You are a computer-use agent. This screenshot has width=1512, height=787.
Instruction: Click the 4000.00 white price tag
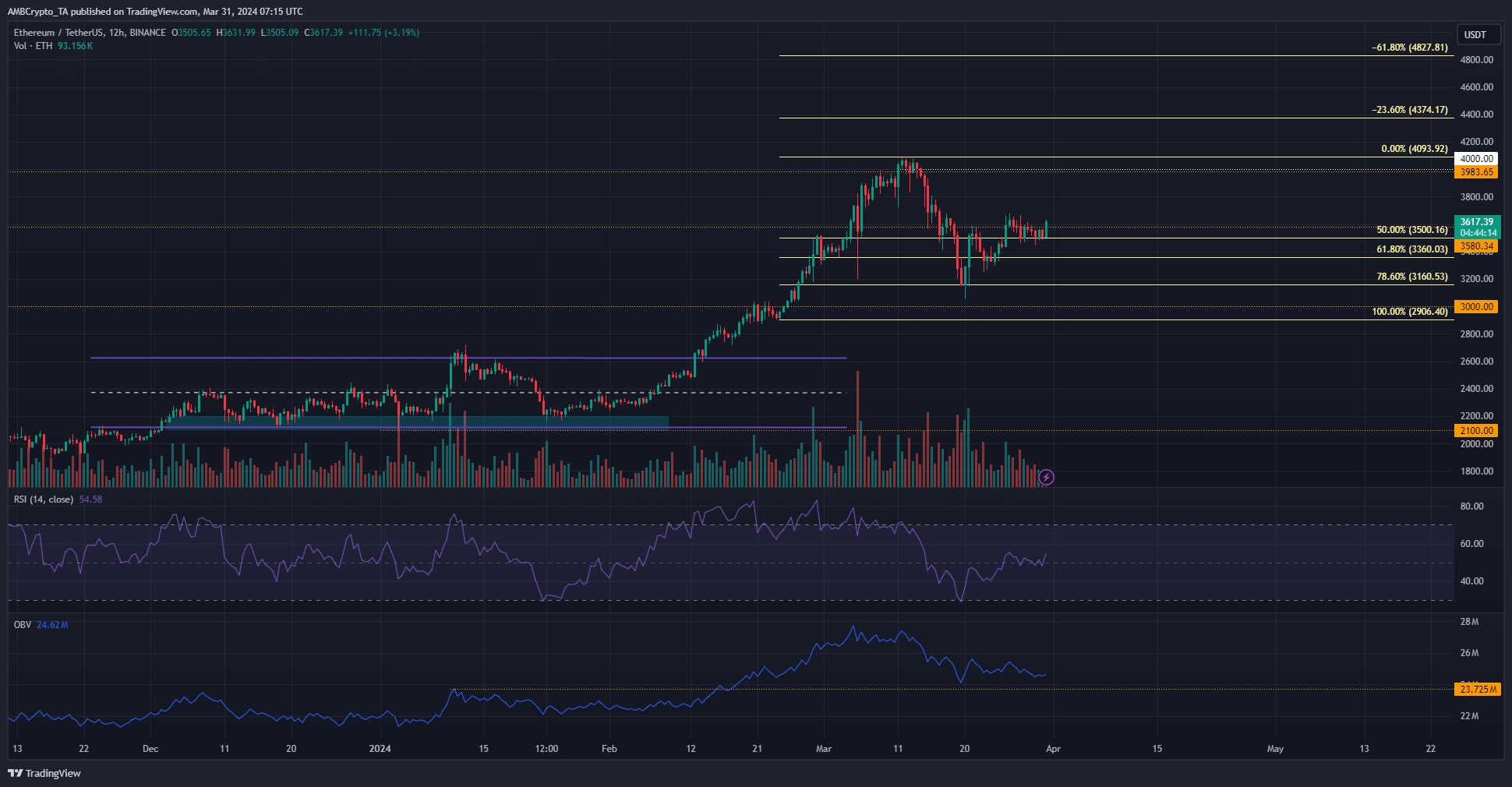(x=1476, y=159)
